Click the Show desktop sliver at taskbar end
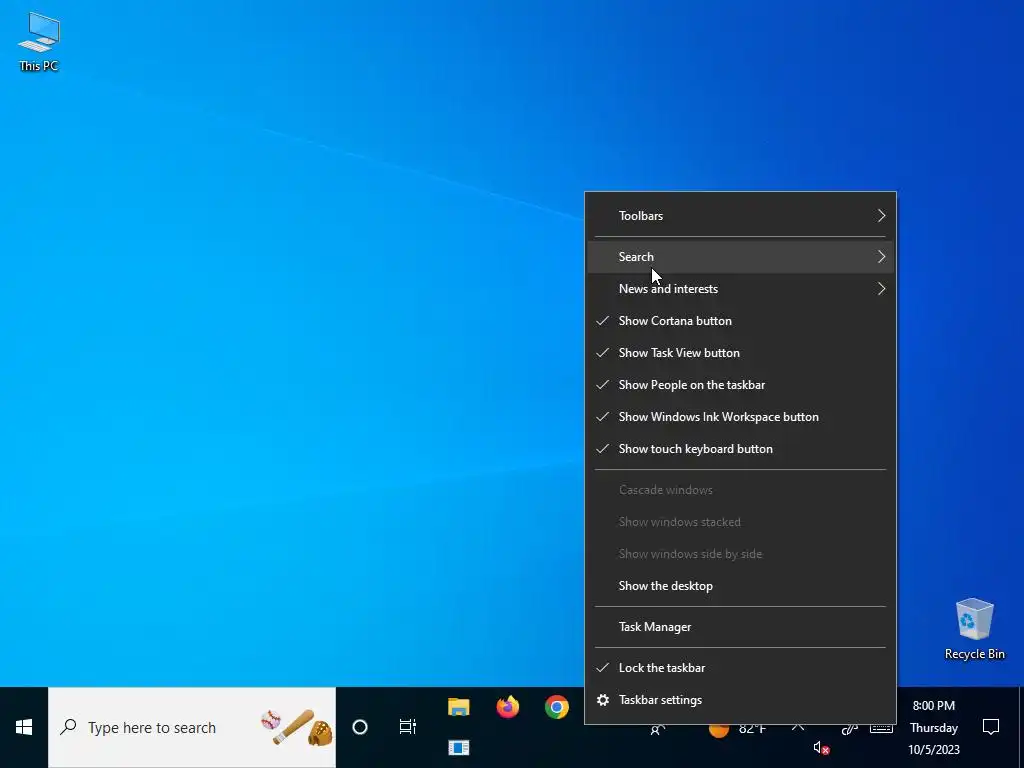Screen dimensions: 1024x768 [1021, 727]
